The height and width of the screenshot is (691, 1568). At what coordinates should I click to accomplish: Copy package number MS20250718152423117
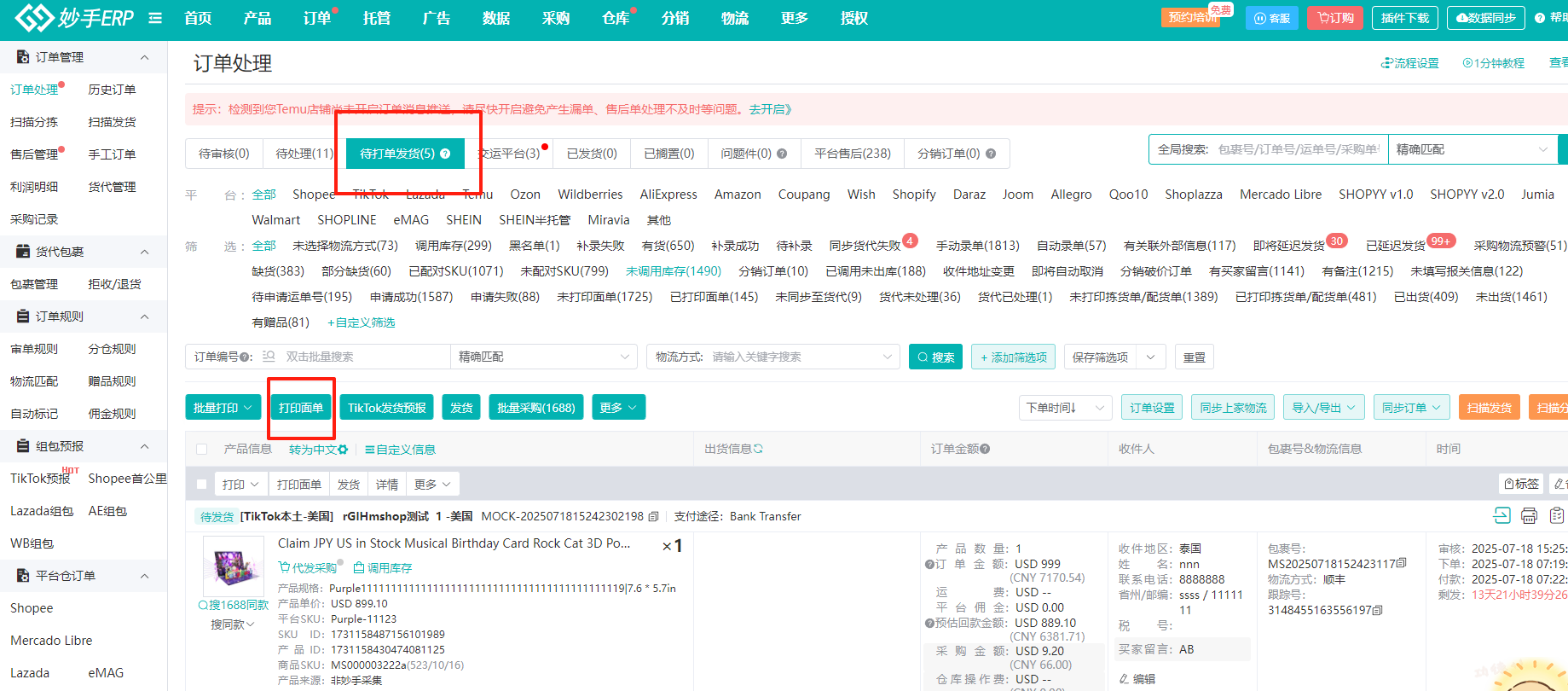1402,563
